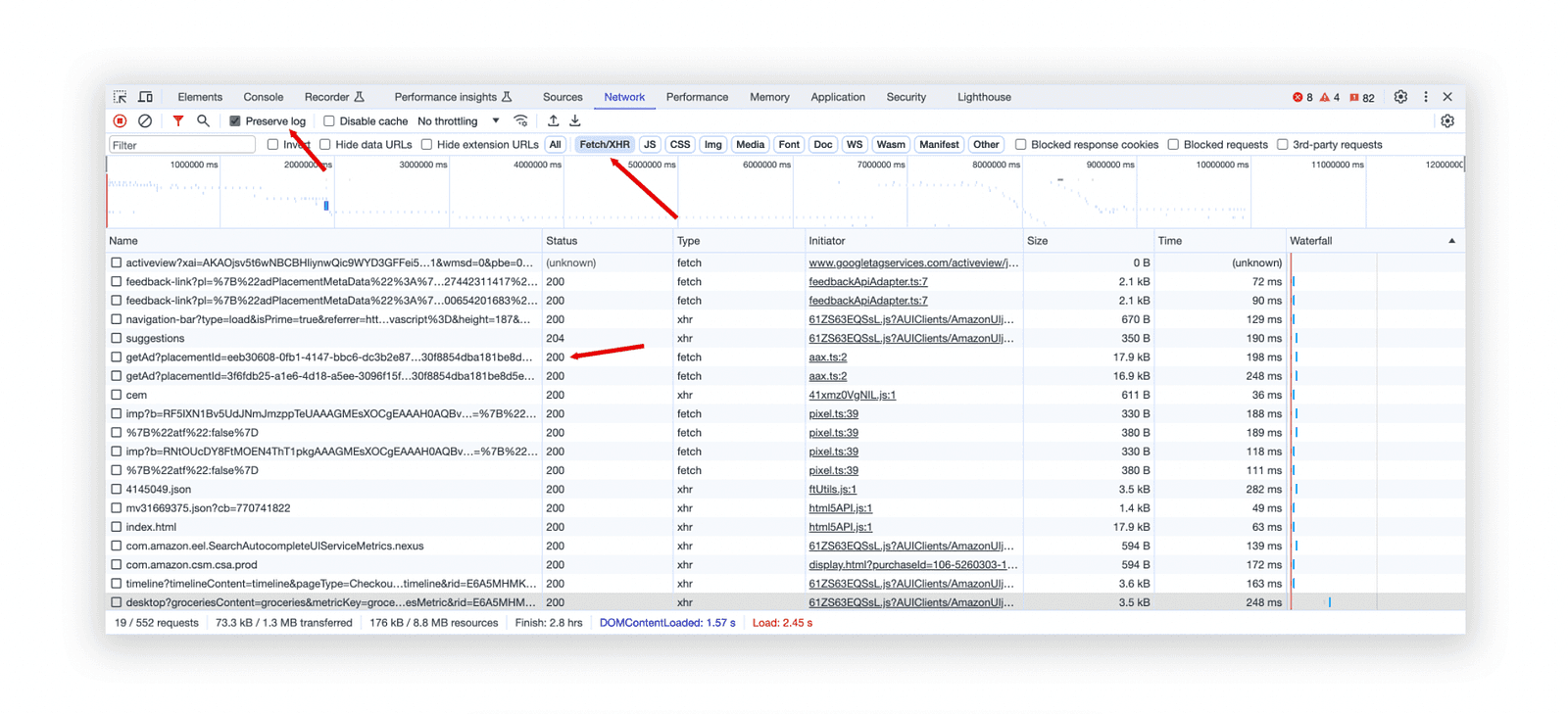Select the Fetch/XHR filter

pos(605,145)
